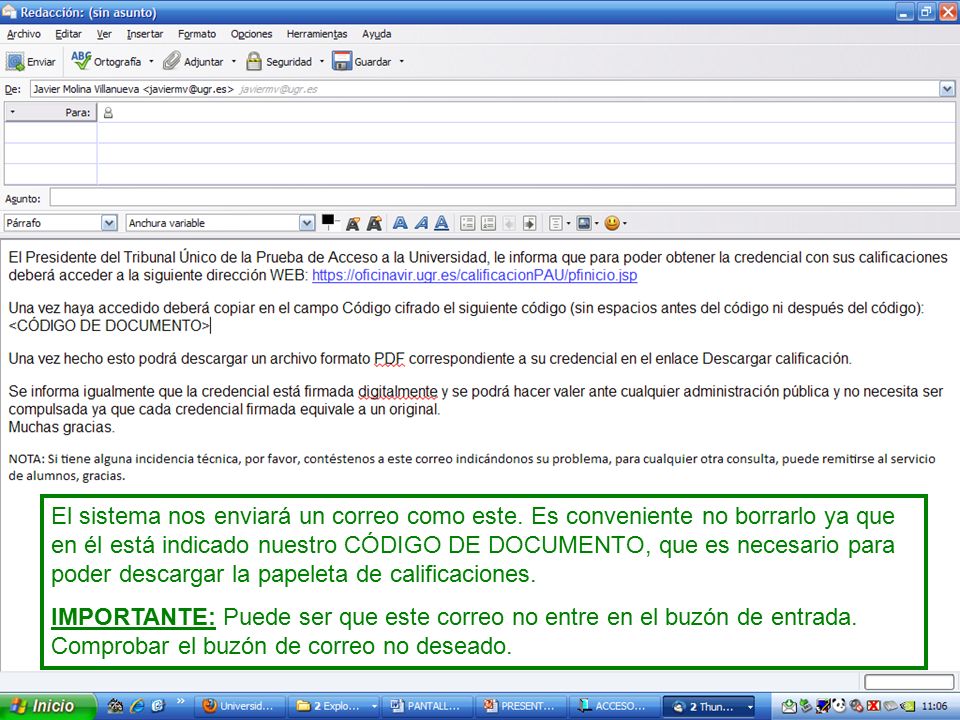
Task: Click the CÓDIGO DE DOCUMENTO placeholder text
Action: coord(109,326)
